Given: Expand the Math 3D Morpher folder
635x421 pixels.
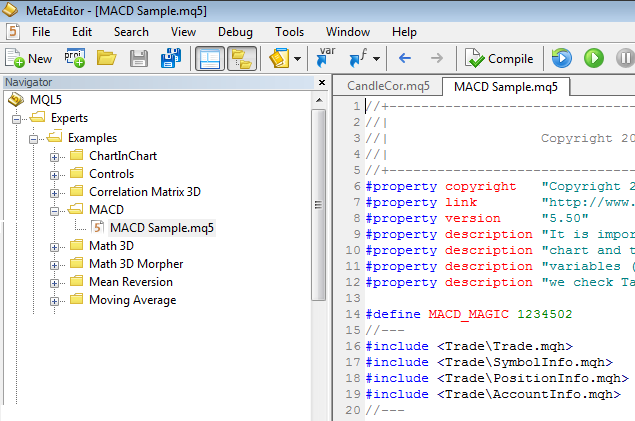Looking at the screenshot, I should [54, 265].
